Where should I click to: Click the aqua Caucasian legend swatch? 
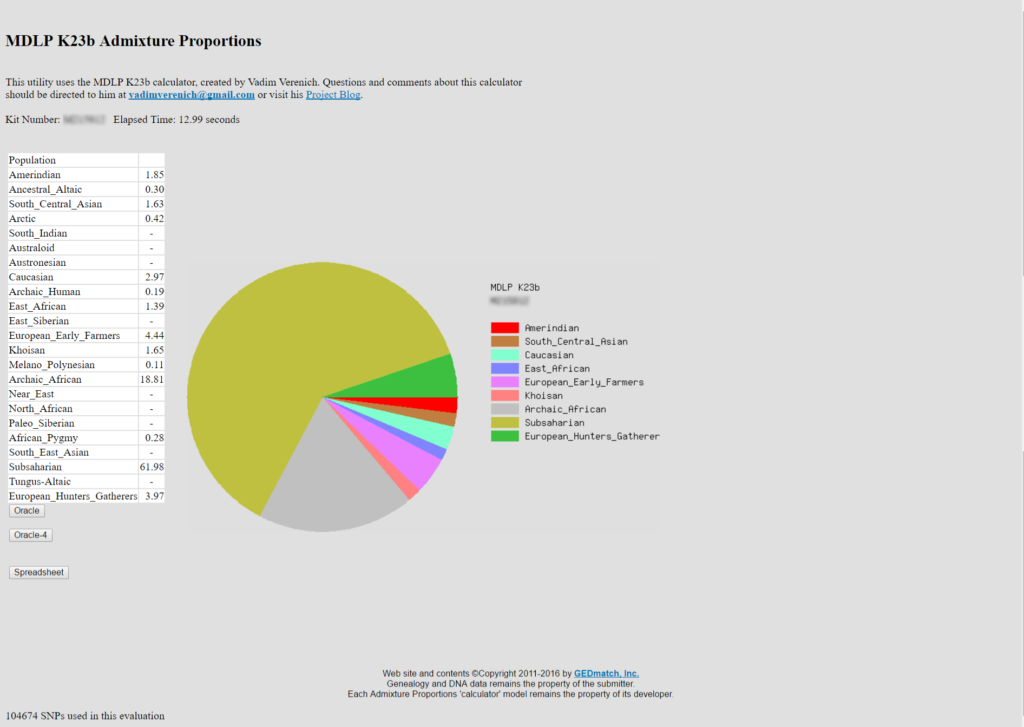click(506, 354)
